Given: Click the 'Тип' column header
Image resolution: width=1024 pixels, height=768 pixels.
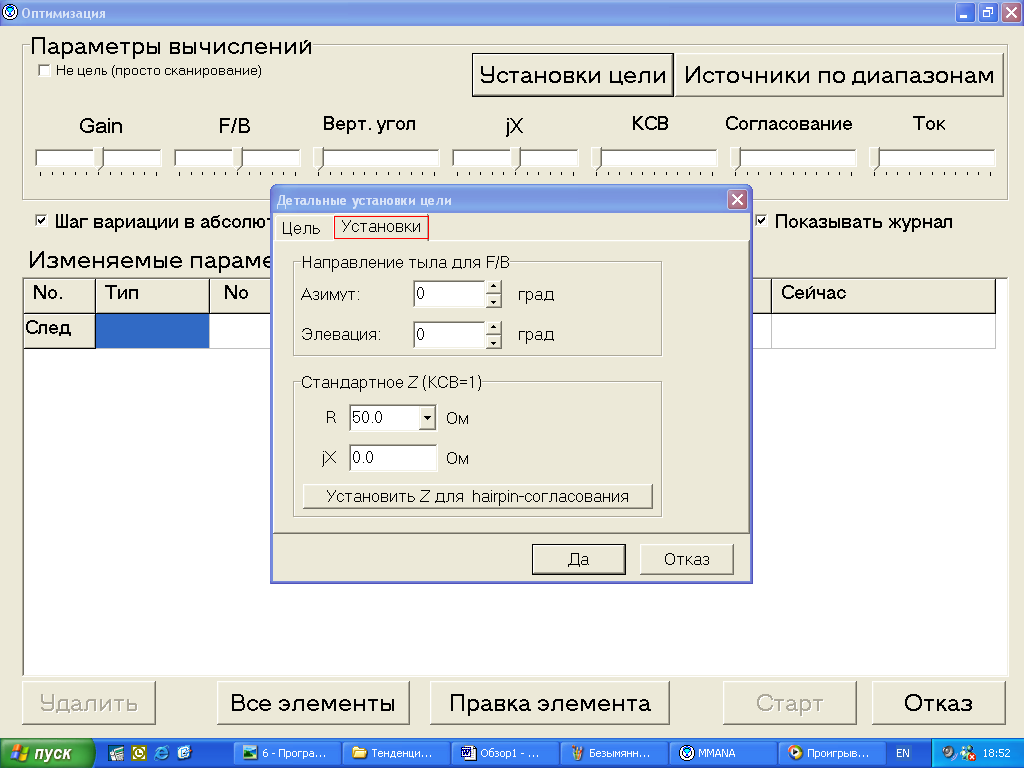Looking at the screenshot, I should tap(152, 295).
